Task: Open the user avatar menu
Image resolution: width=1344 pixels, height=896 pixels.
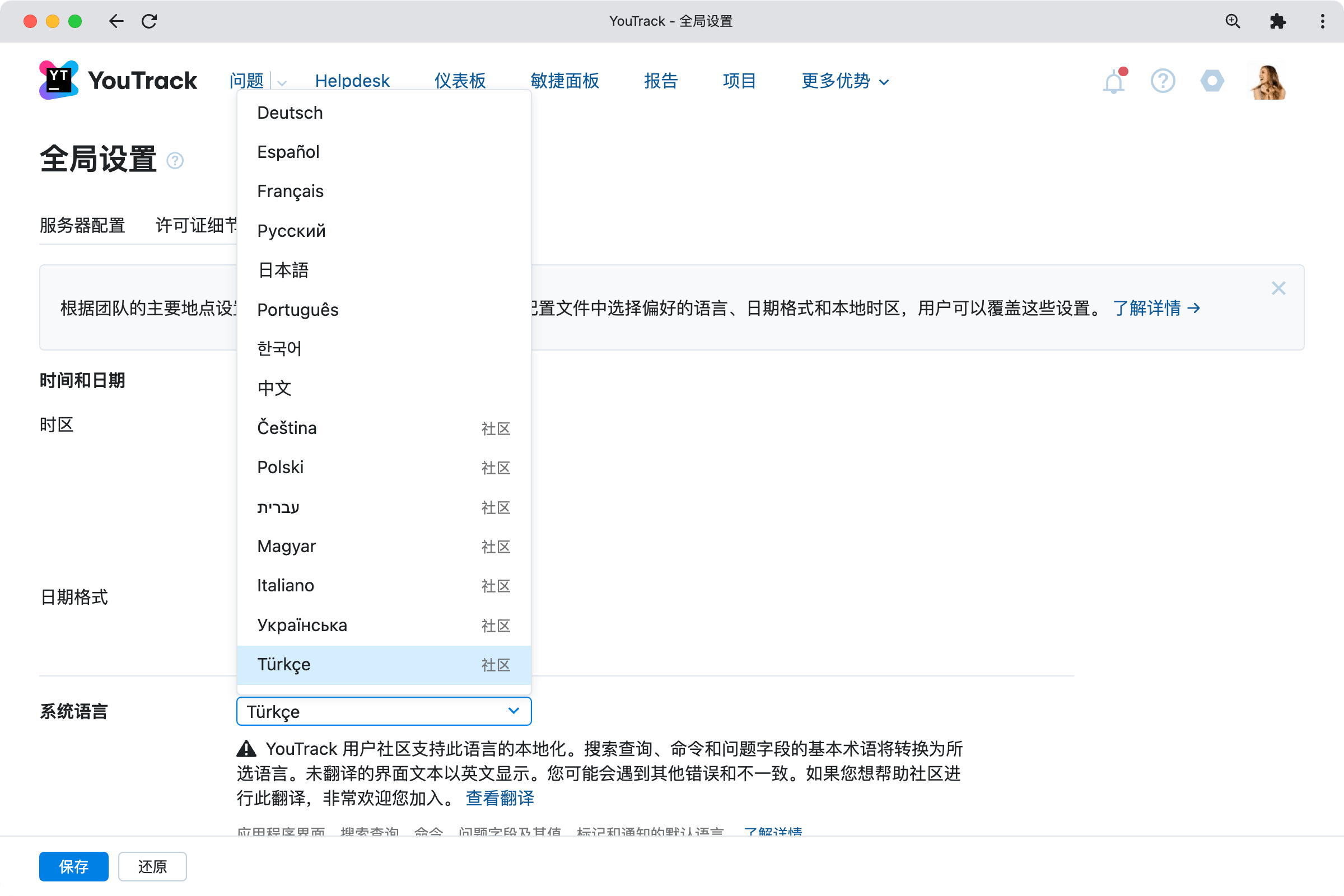Action: [x=1267, y=81]
